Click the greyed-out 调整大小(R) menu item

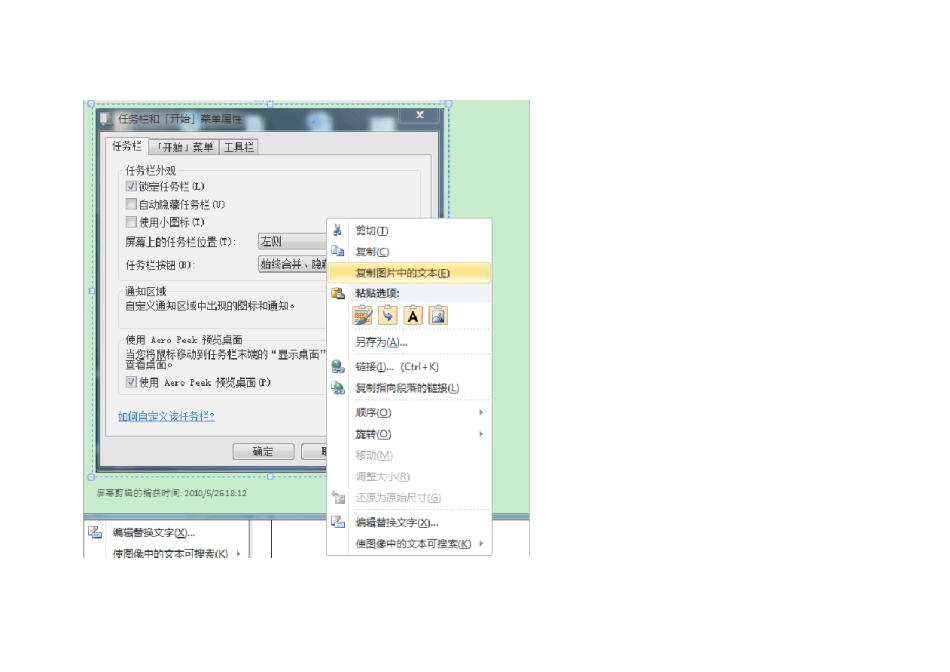[x=382, y=477]
